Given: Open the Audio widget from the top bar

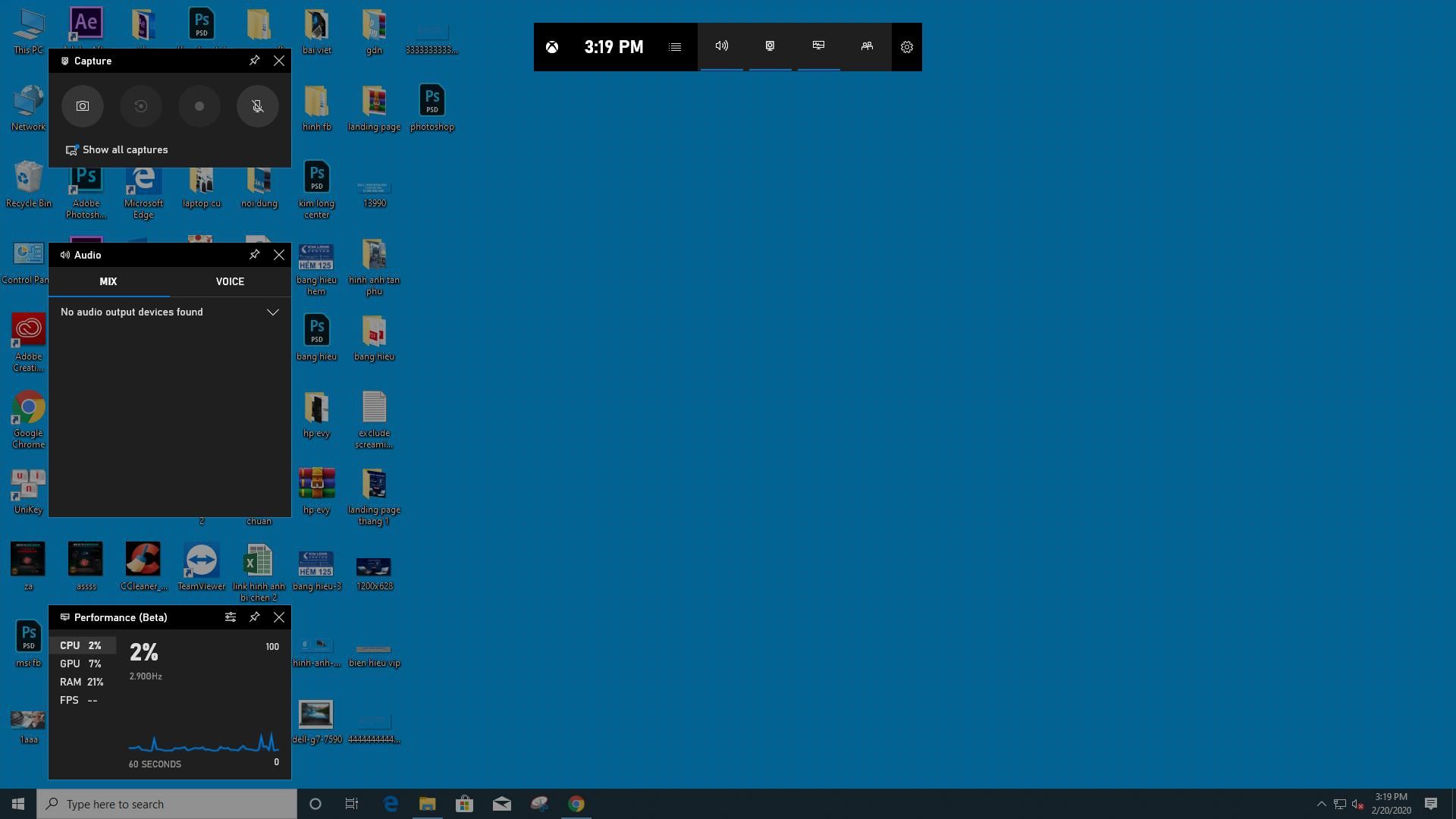Looking at the screenshot, I should click(721, 46).
